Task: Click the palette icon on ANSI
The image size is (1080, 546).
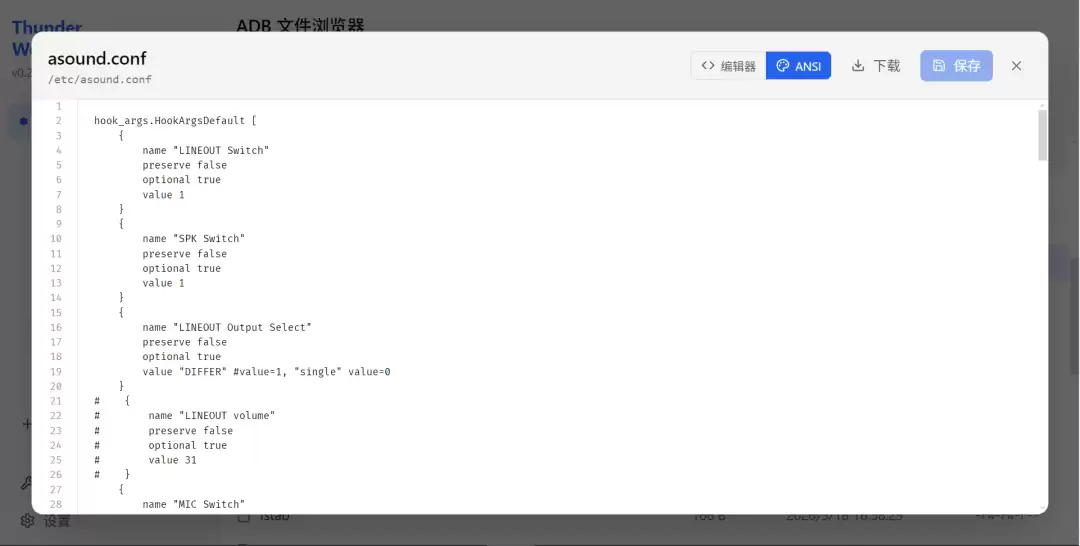Action: pyautogui.click(x=782, y=66)
